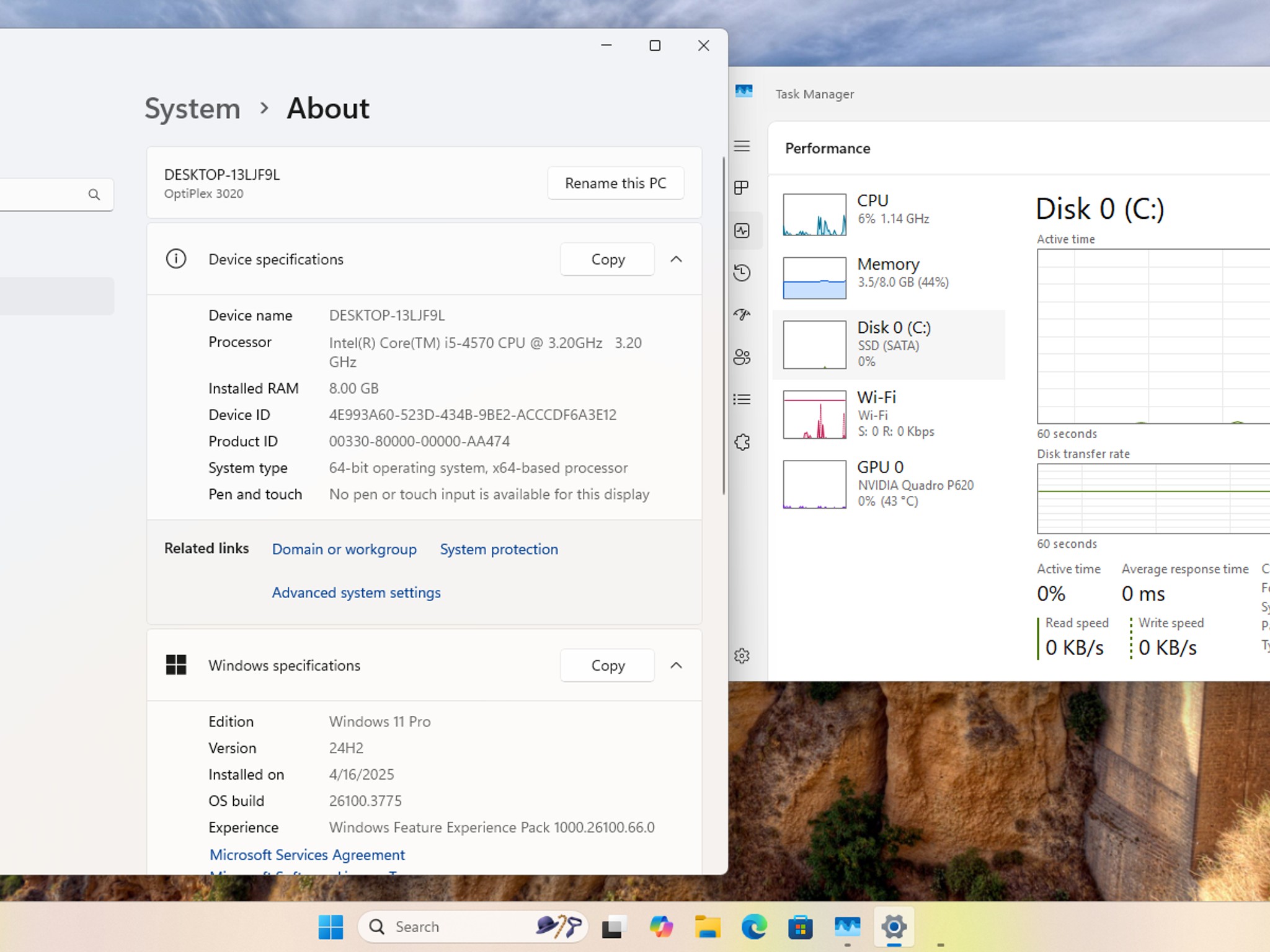Open the Services puzzle icon in sidebar
The height and width of the screenshot is (952, 1270).
click(x=742, y=442)
